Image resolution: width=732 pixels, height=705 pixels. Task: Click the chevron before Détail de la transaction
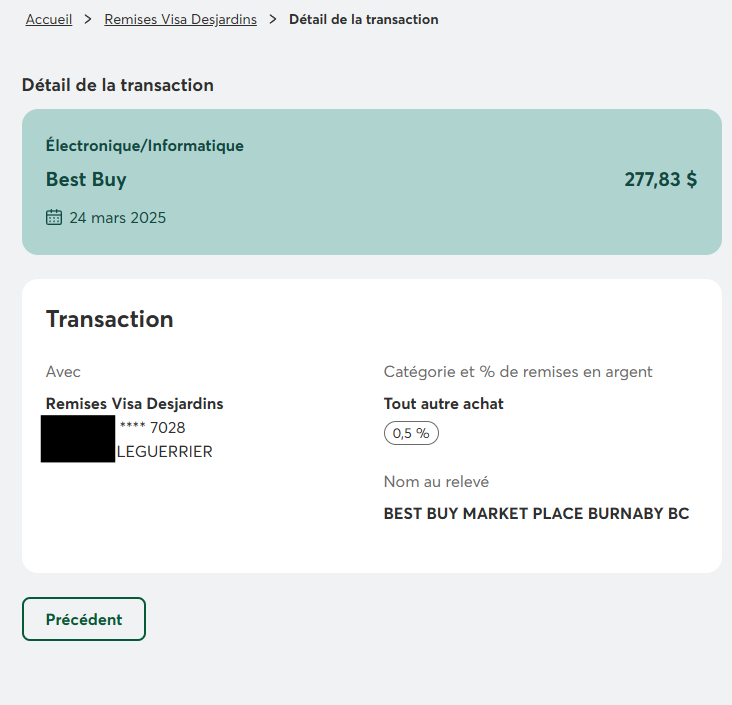273,19
